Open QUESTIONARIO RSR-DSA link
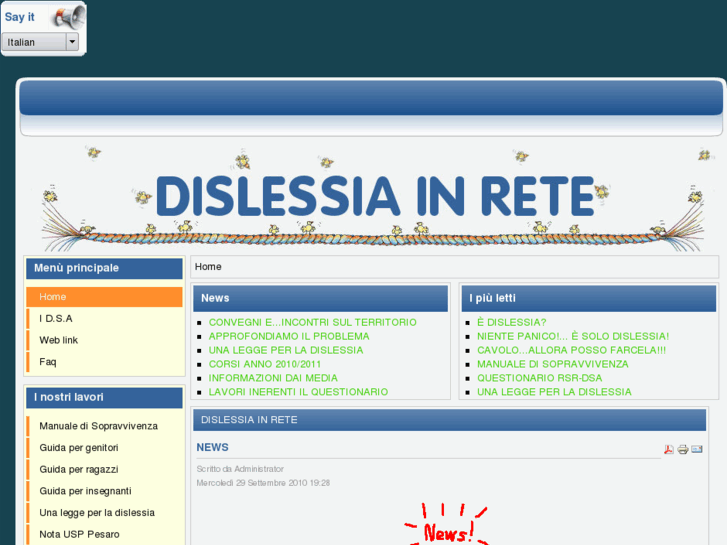 click(x=540, y=378)
